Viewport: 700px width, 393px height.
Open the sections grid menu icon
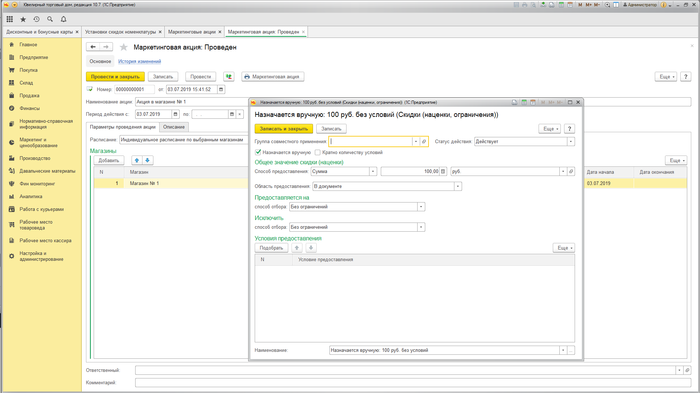point(10,19)
